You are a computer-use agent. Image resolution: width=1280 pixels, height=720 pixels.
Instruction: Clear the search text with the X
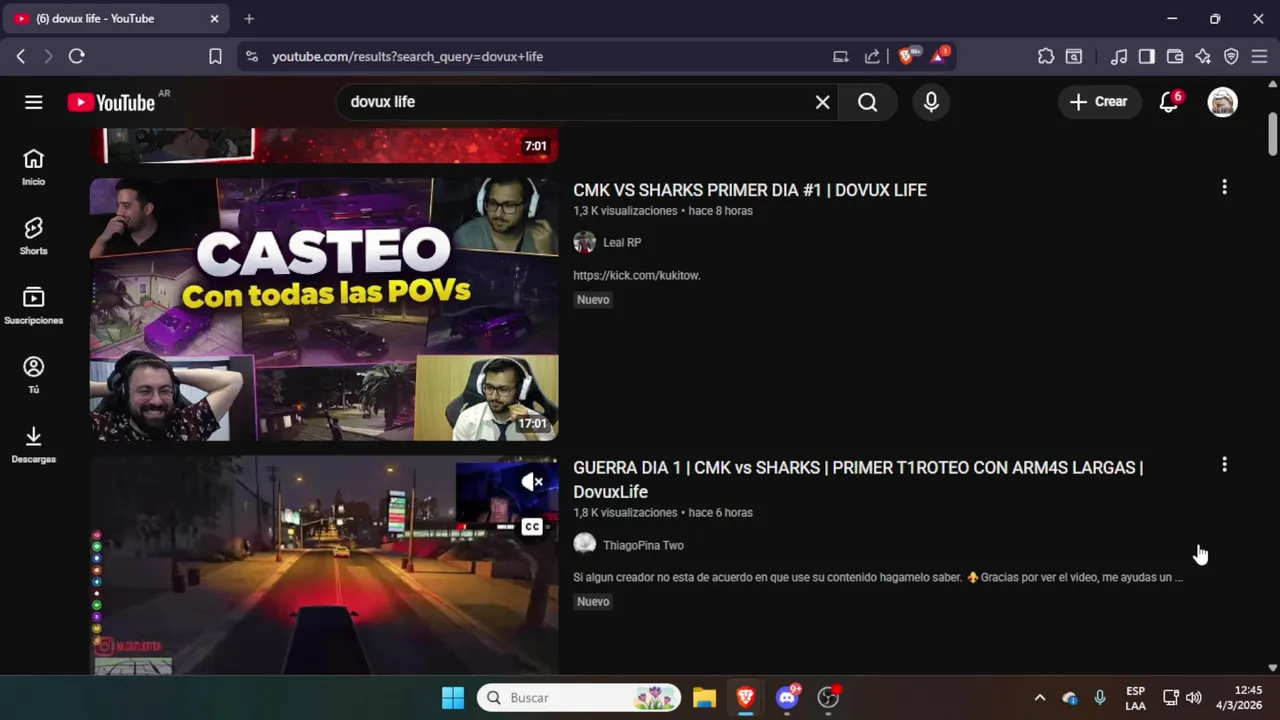tap(822, 102)
